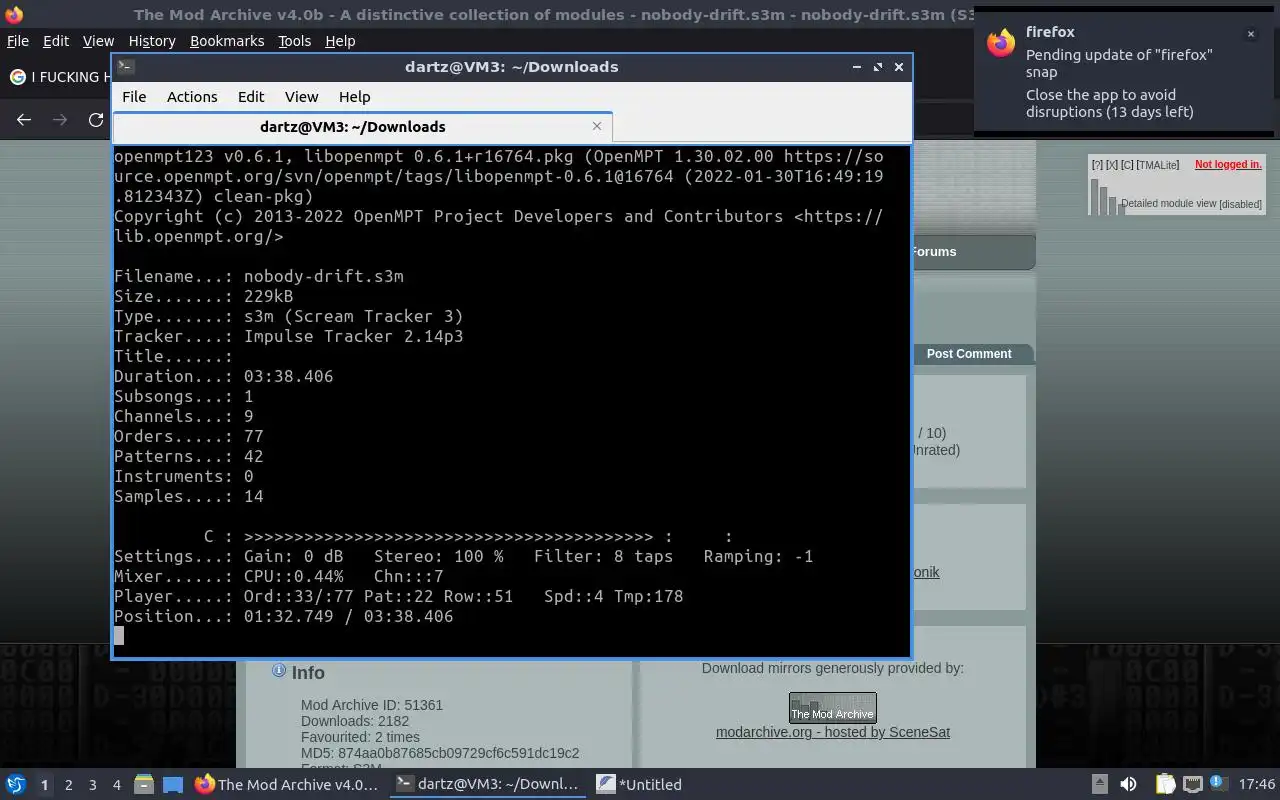Open Firefox Bookmarks menu
Viewport: 1280px width, 800px height.
[227, 41]
